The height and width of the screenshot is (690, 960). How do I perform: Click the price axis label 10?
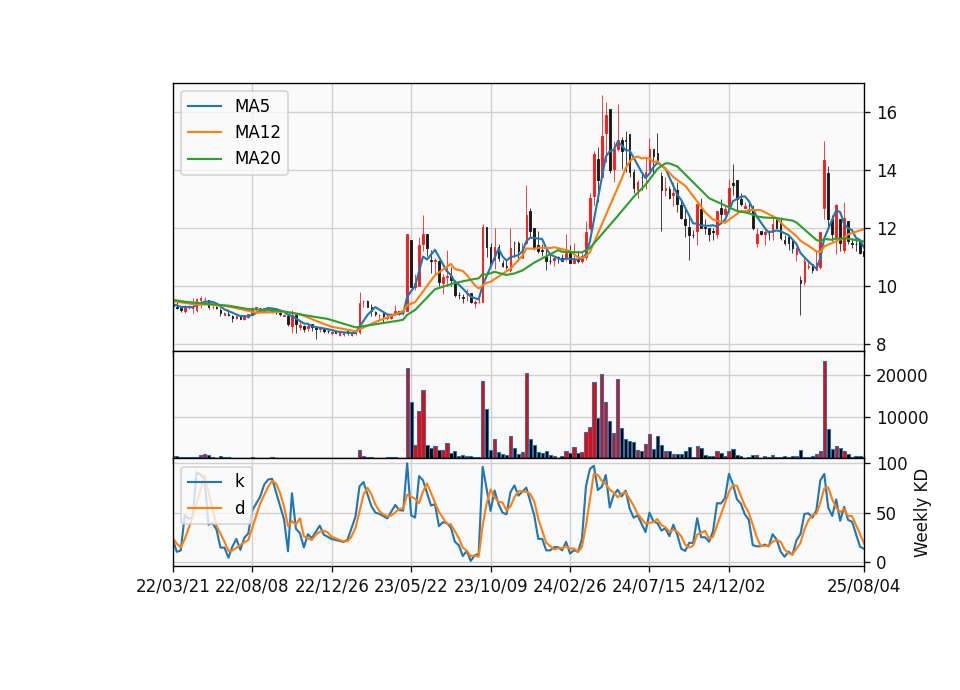tap(887, 287)
